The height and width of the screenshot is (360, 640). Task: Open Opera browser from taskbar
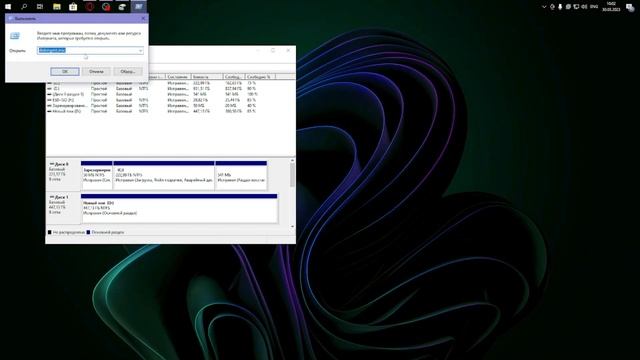pos(90,7)
